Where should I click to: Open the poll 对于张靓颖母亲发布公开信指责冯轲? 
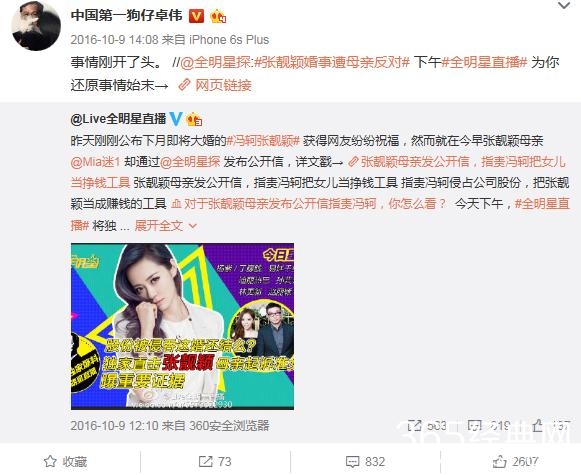click(309, 204)
